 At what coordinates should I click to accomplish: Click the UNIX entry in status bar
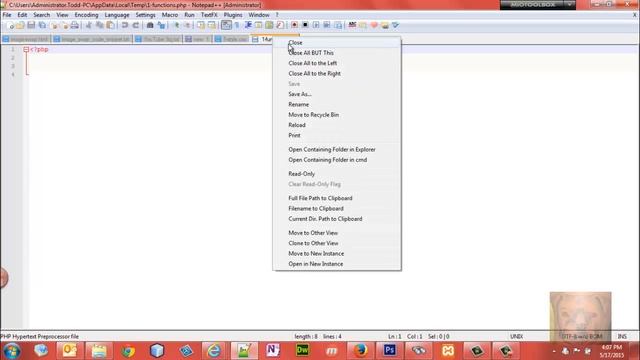coord(516,336)
